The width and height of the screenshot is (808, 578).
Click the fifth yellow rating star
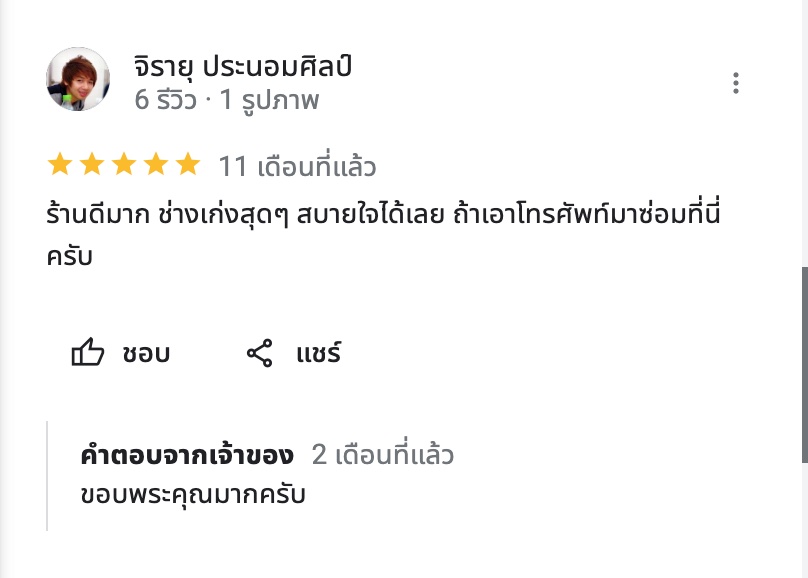coord(187,164)
